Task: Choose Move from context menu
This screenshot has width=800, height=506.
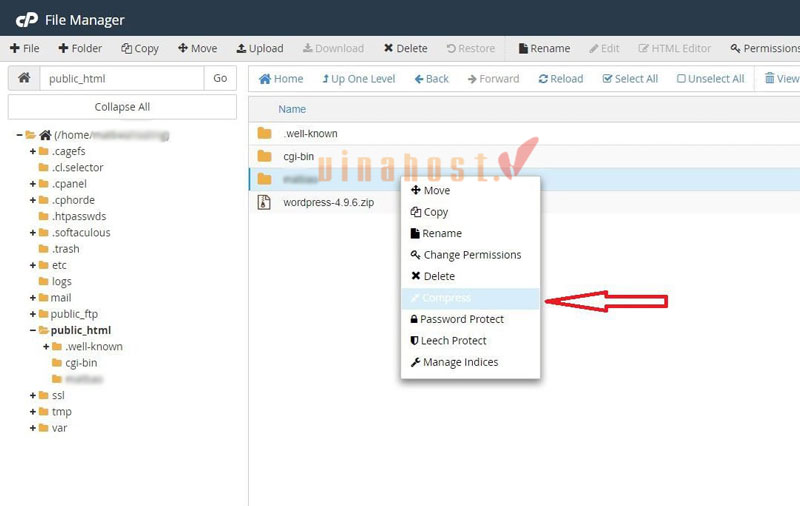Action: tap(470, 190)
